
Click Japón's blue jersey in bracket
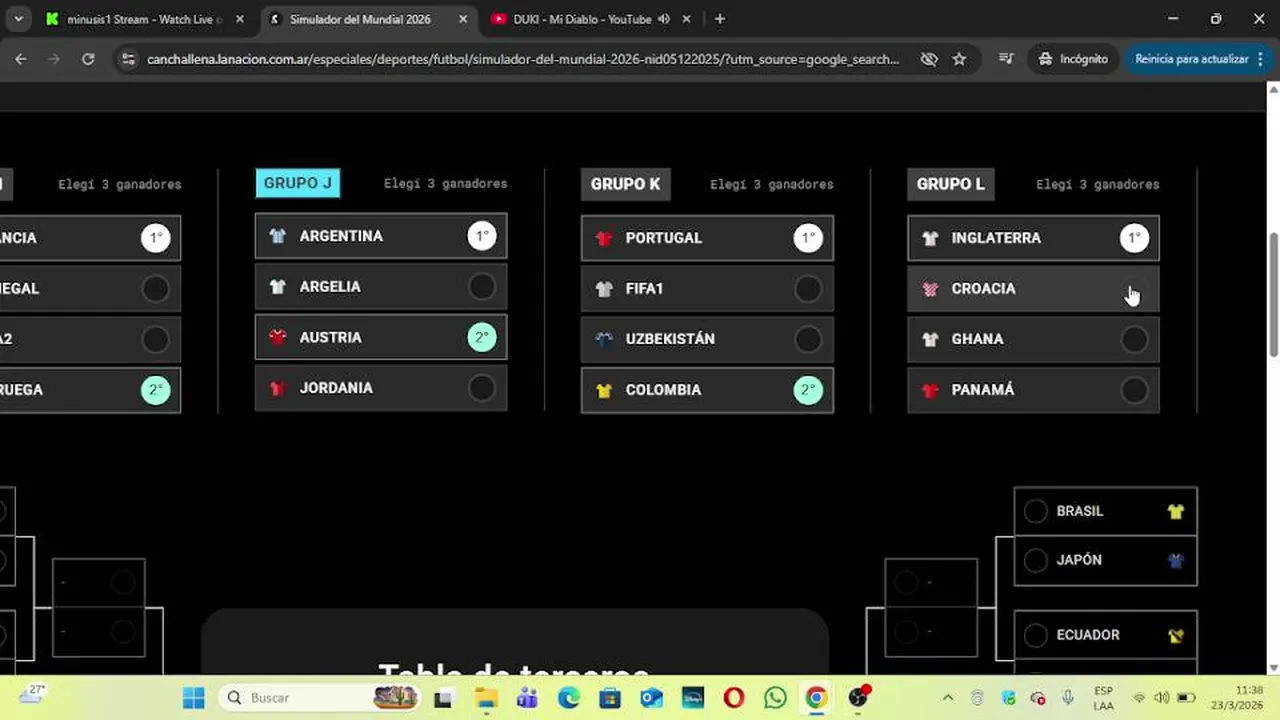click(x=1176, y=560)
